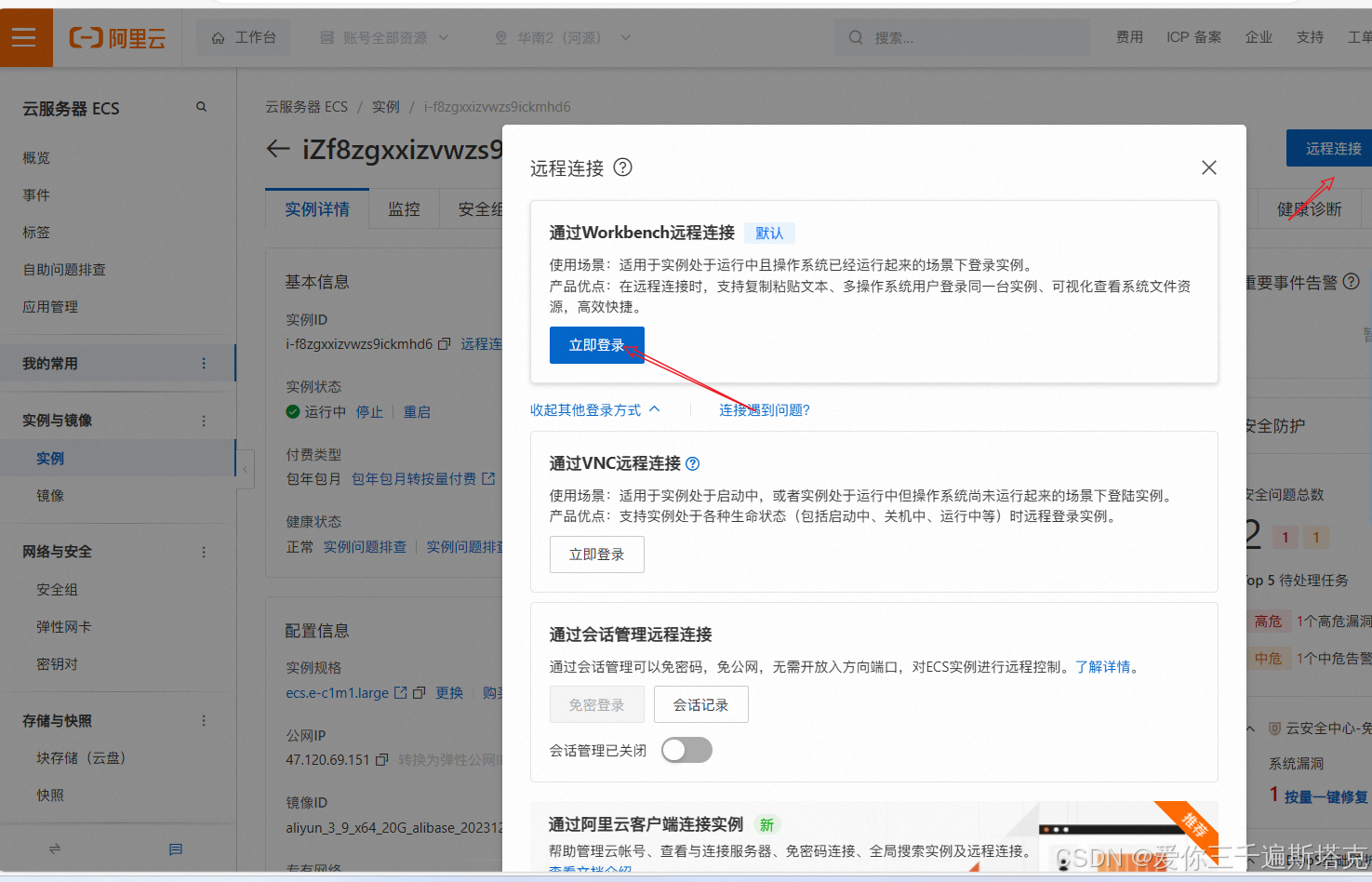Open help tooltip next to 远程连接 title
1372x882 pixels.
(621, 167)
